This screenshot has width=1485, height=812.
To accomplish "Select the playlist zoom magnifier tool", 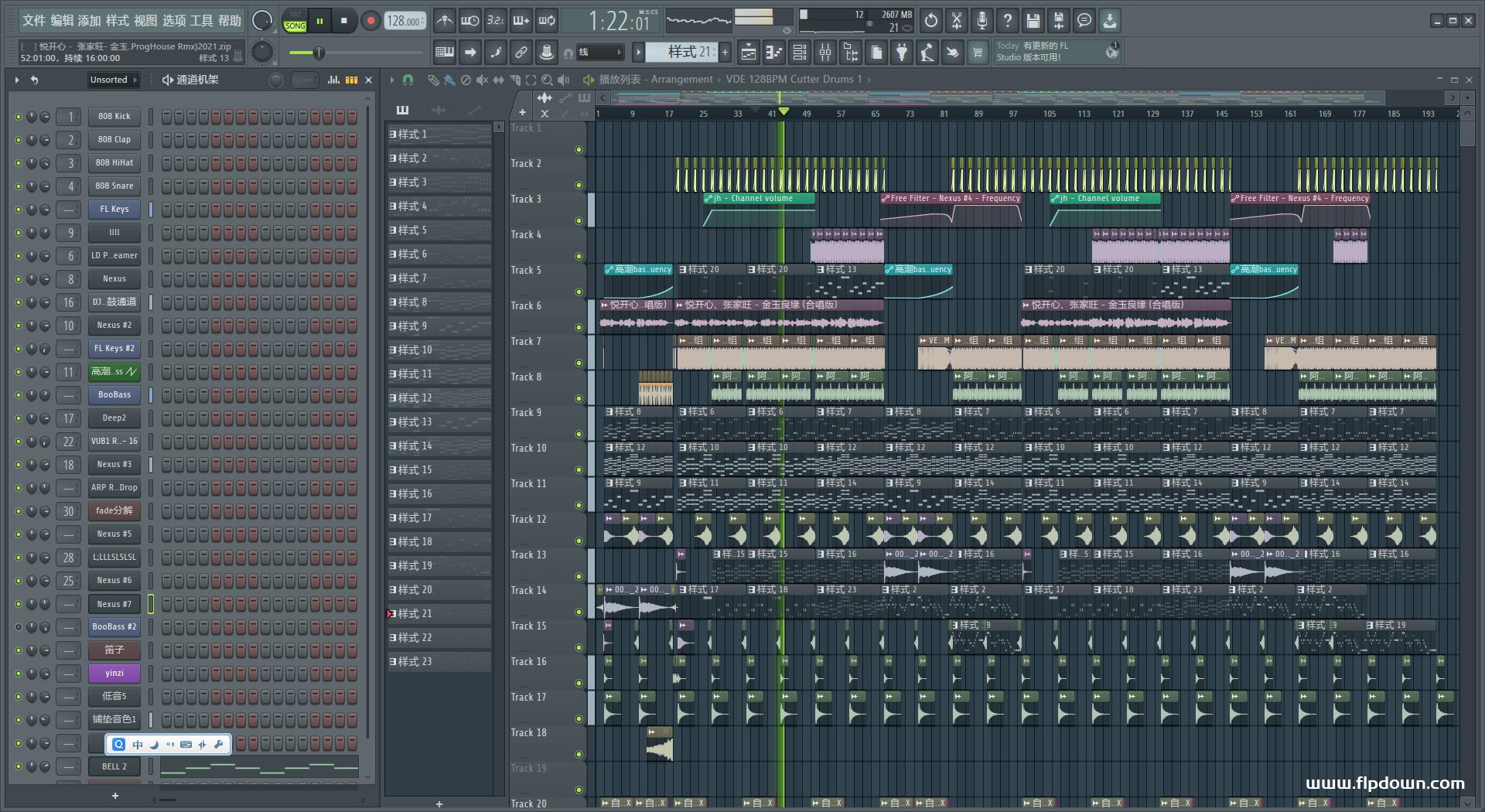I will pos(547,80).
